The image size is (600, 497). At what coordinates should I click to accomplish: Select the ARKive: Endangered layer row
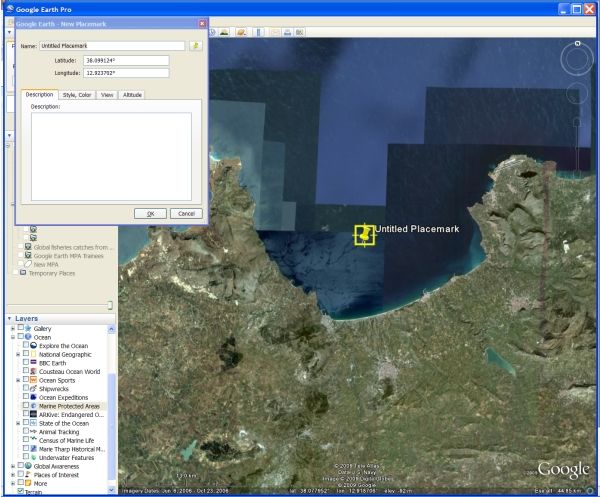click(x=65, y=414)
